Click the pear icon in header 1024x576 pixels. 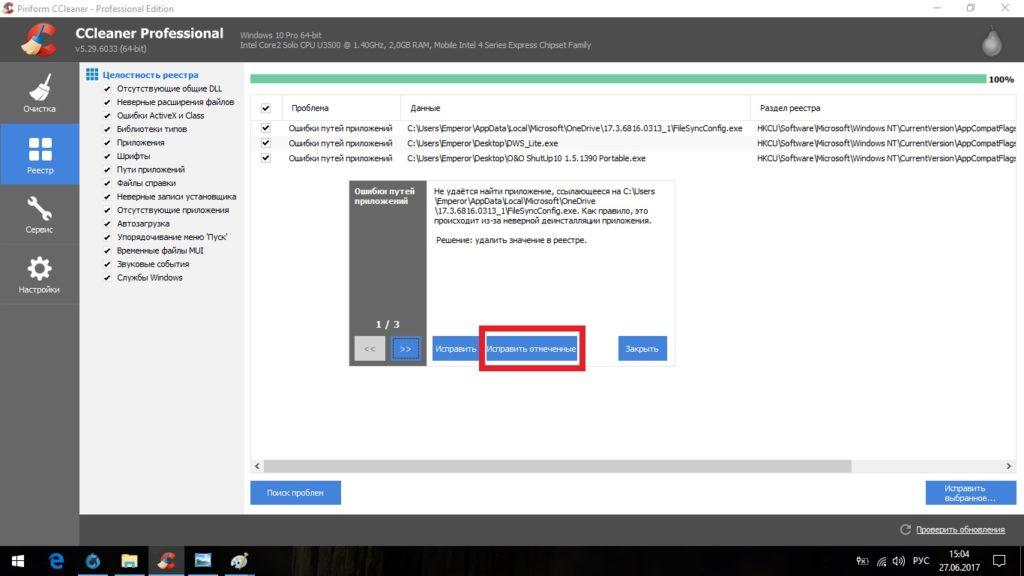click(x=992, y=42)
